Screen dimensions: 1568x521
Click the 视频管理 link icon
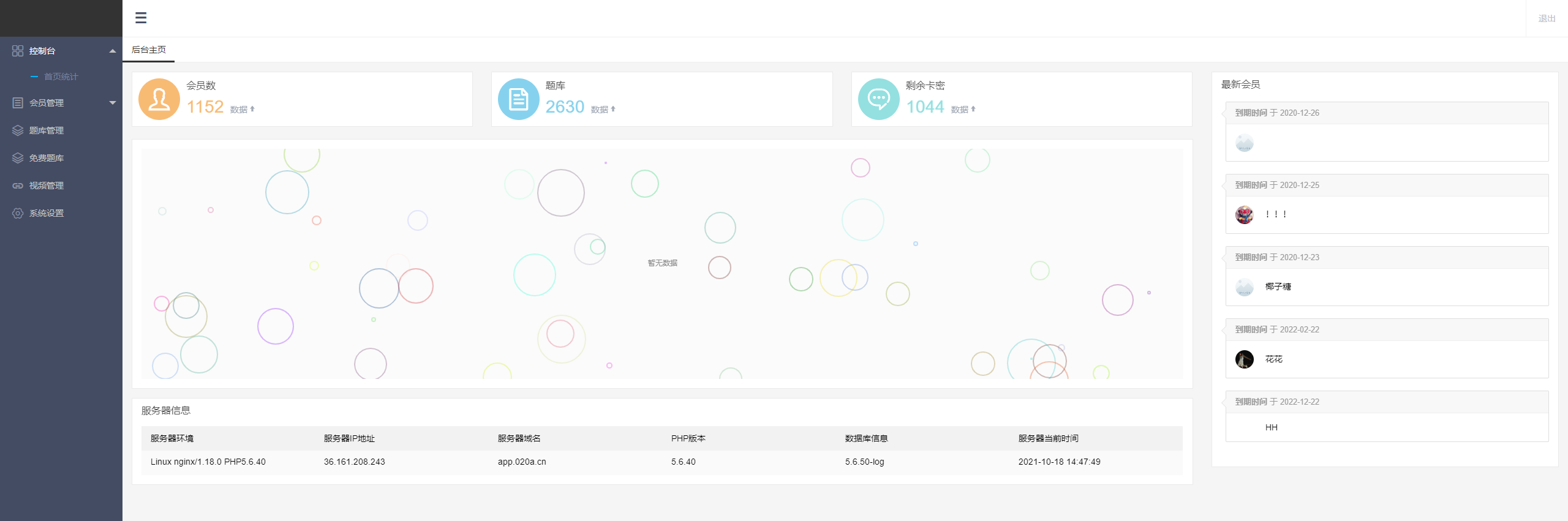[x=18, y=186]
